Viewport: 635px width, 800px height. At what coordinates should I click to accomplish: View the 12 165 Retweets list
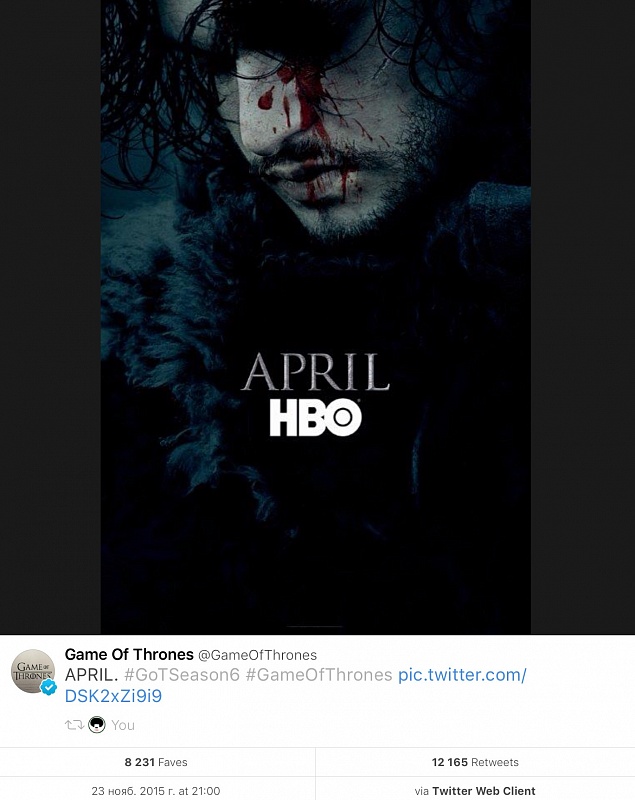coord(475,762)
